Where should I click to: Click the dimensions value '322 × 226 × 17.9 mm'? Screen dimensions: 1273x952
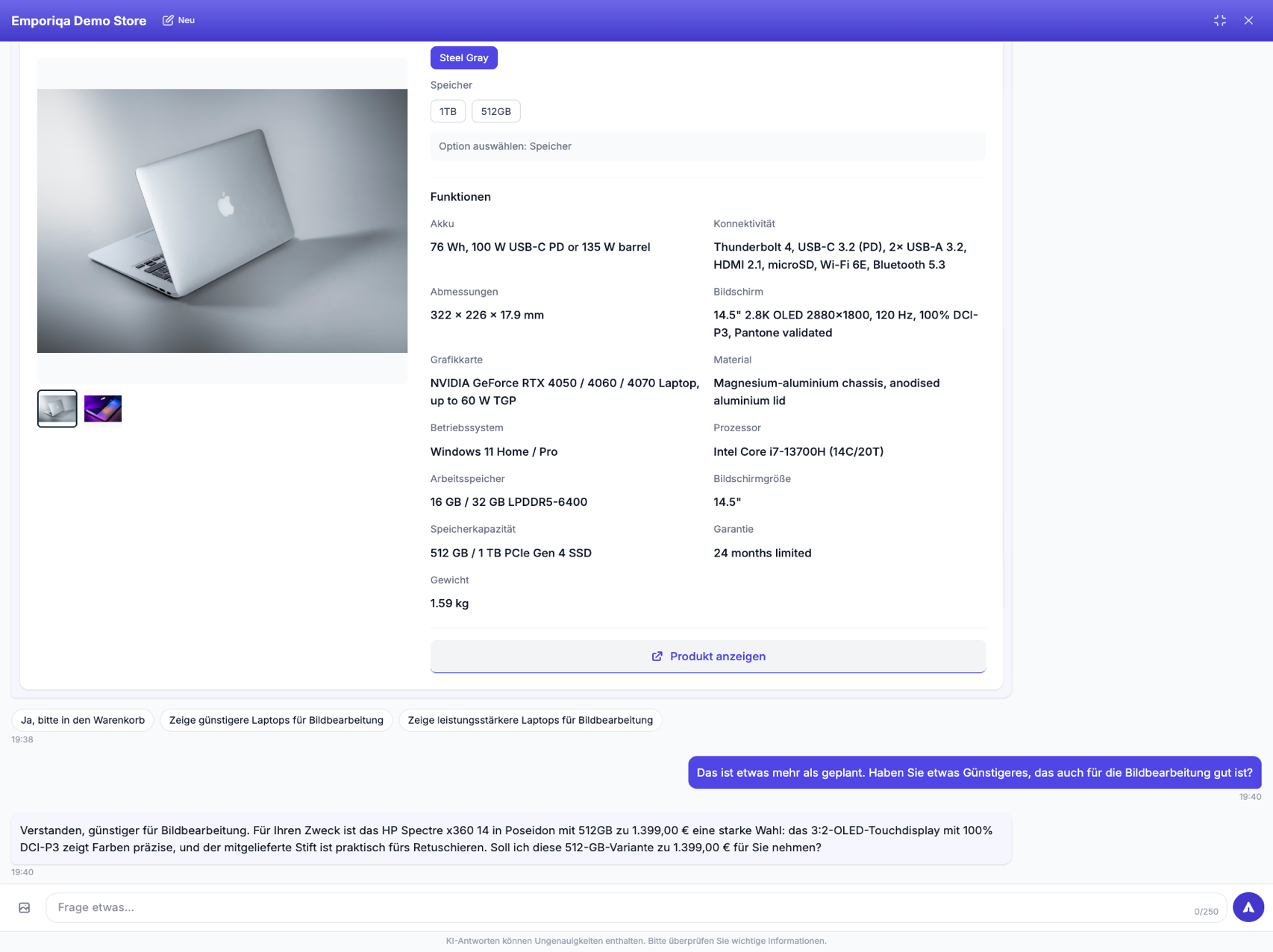487,315
